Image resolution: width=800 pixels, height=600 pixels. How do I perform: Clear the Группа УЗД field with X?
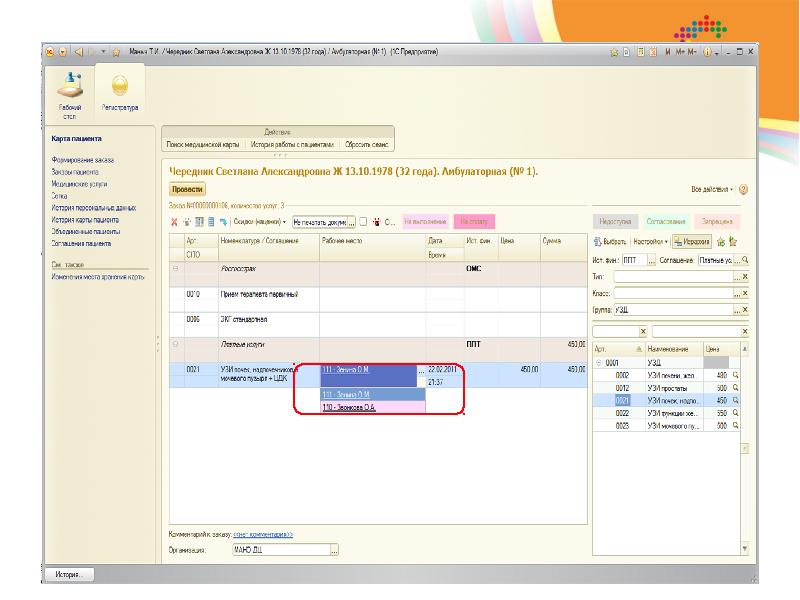pyautogui.click(x=745, y=310)
